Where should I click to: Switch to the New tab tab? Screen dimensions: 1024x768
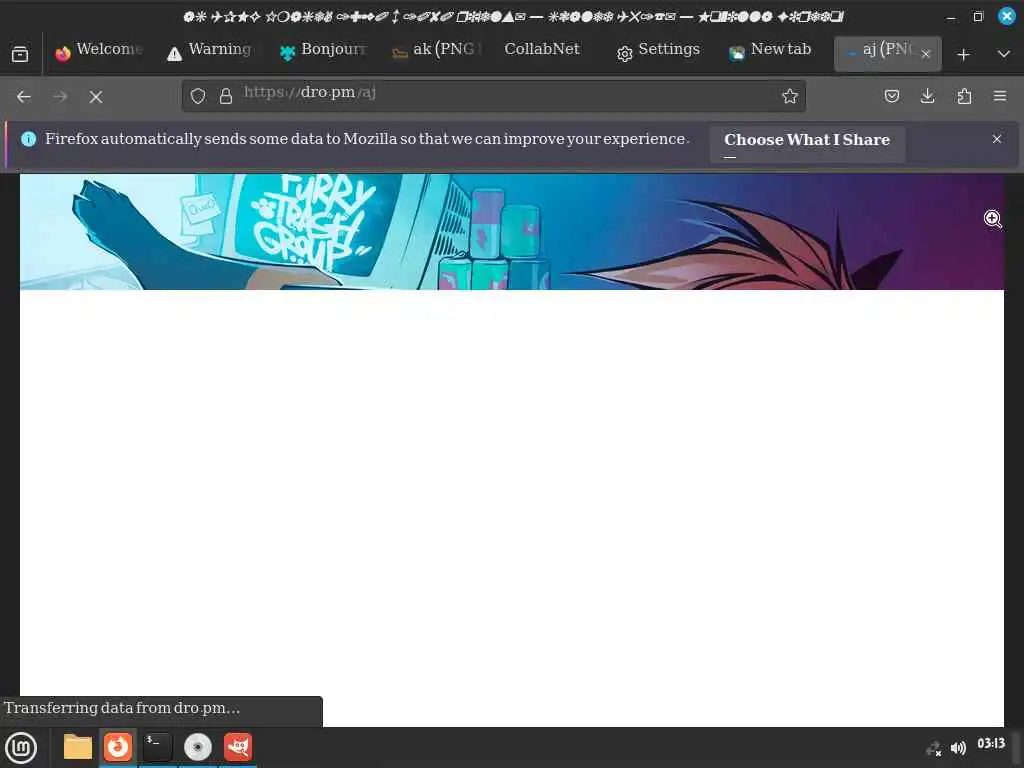771,53
